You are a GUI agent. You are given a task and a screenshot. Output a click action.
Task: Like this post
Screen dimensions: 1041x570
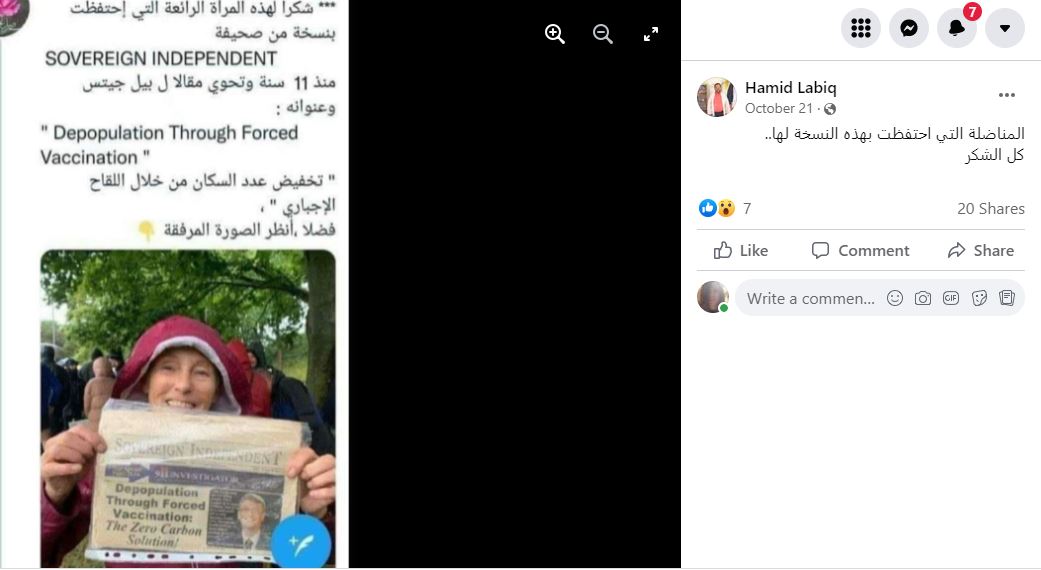(740, 250)
